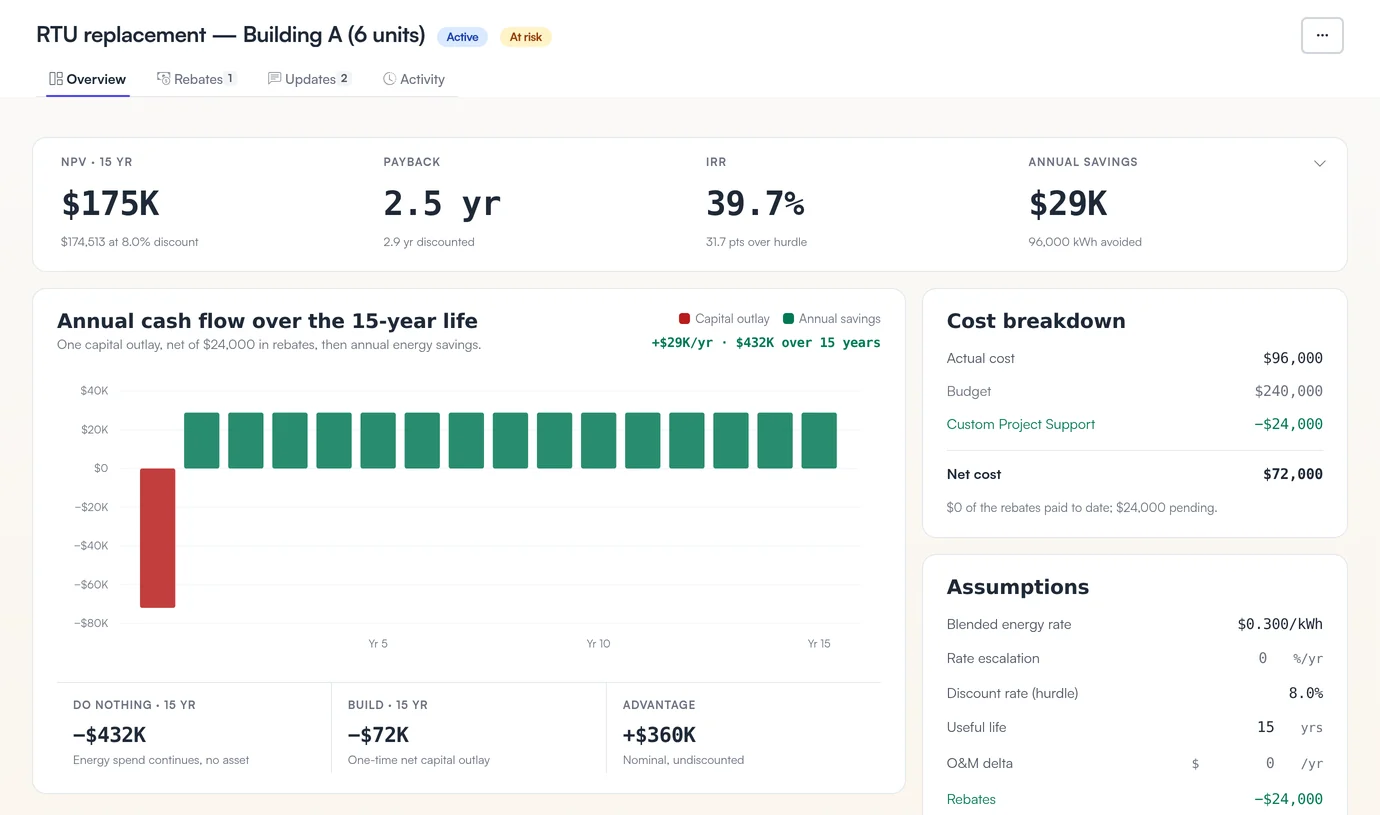Click the '96,000 kWh avoided' caption
This screenshot has width=1380, height=815.
1085,242
